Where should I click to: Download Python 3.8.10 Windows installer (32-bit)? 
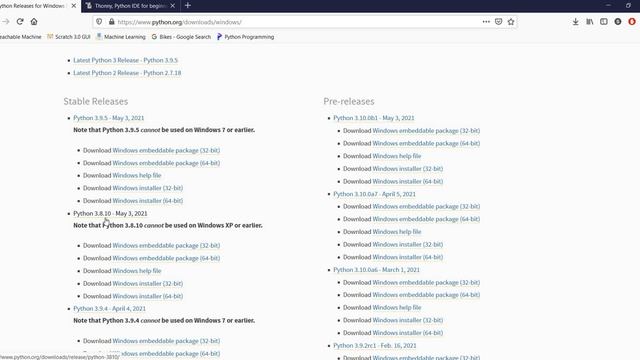pyautogui.click(x=148, y=283)
